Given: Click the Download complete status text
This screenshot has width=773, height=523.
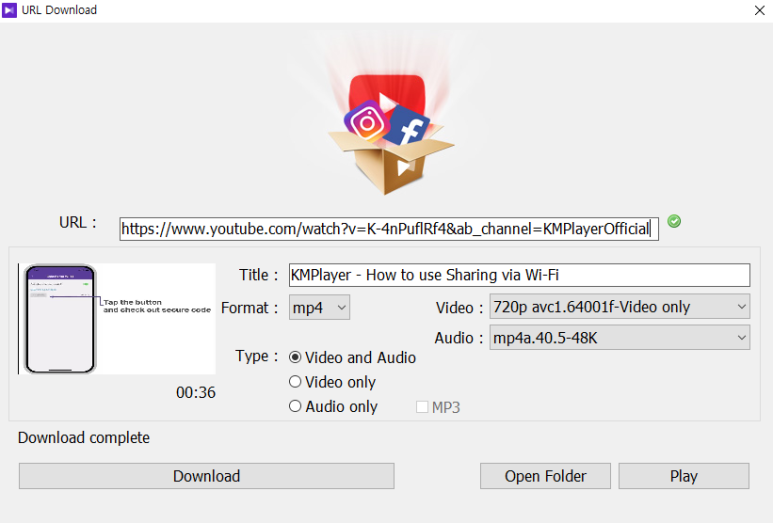Looking at the screenshot, I should tap(84, 438).
